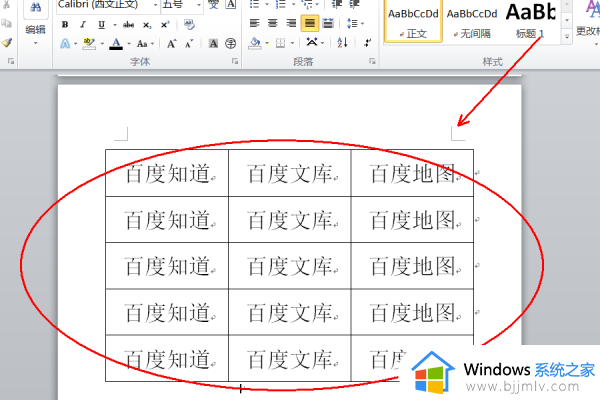Viewport: 600px width, 400px height.
Task: Open the Calibri font name dropdown
Action: pos(155,5)
